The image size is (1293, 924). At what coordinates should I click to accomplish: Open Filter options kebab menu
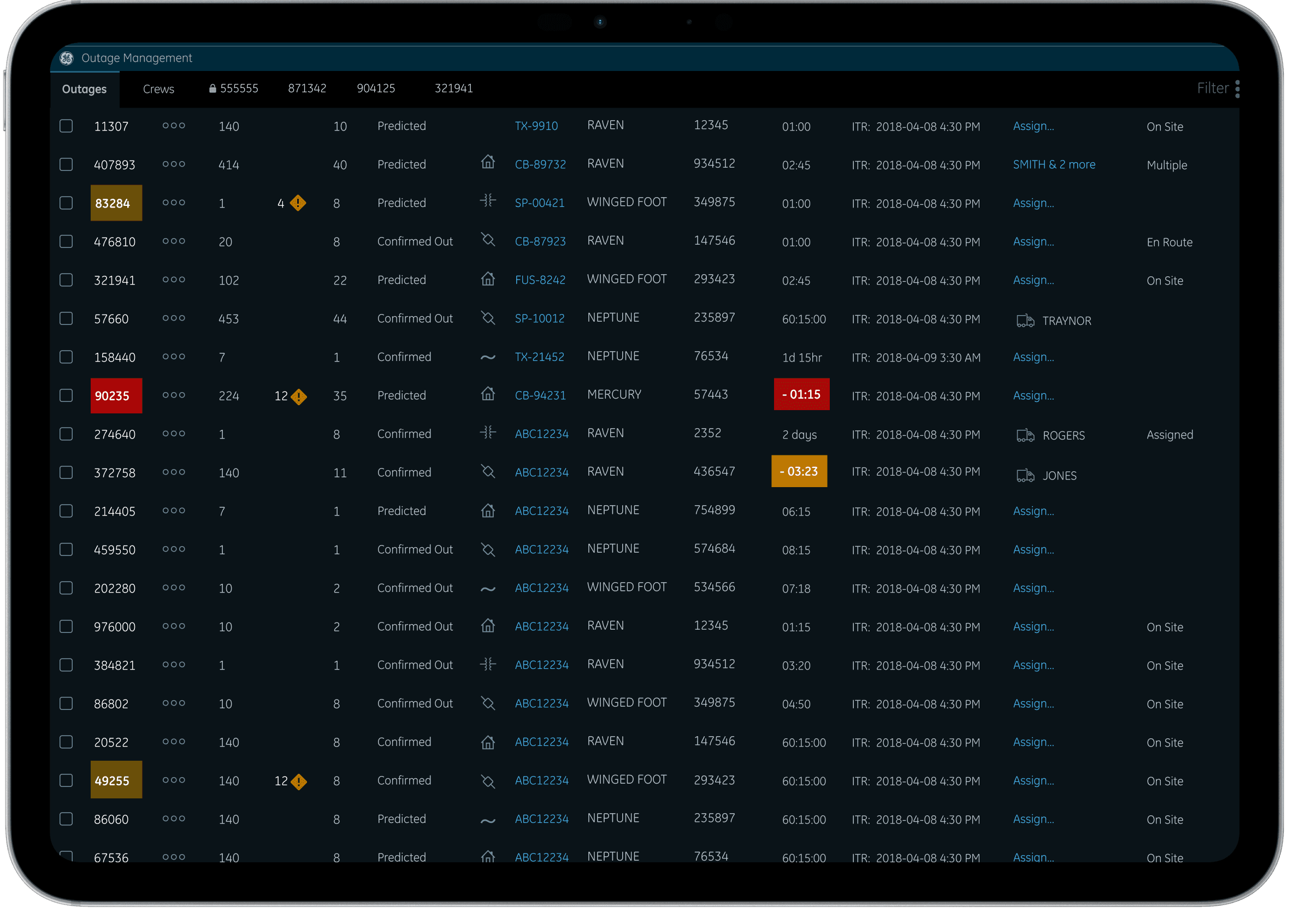1237,89
